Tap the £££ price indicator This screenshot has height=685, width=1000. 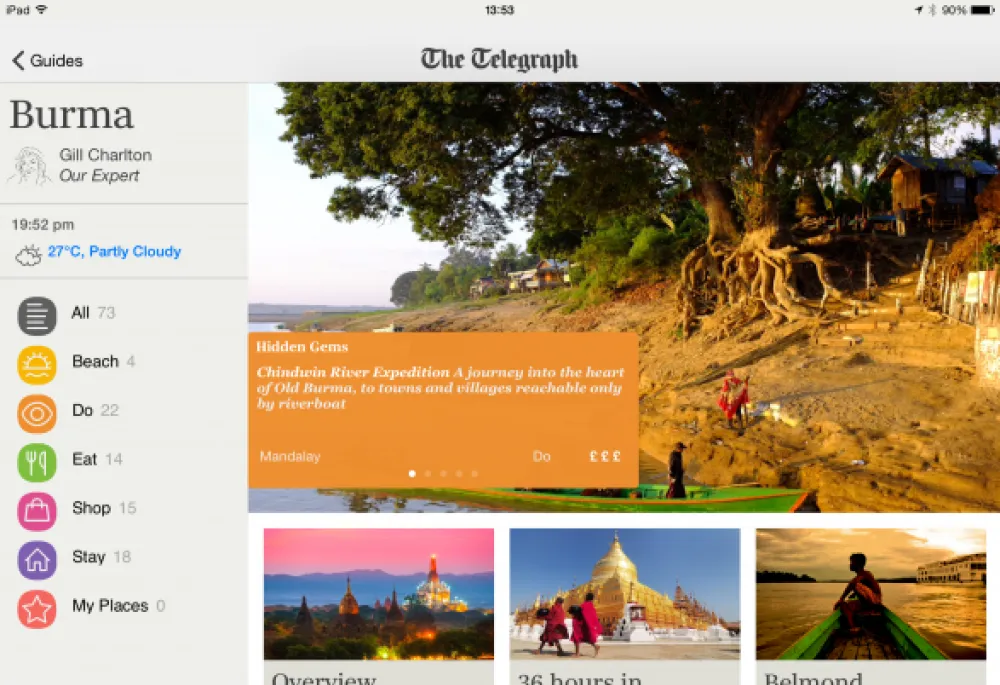click(605, 456)
